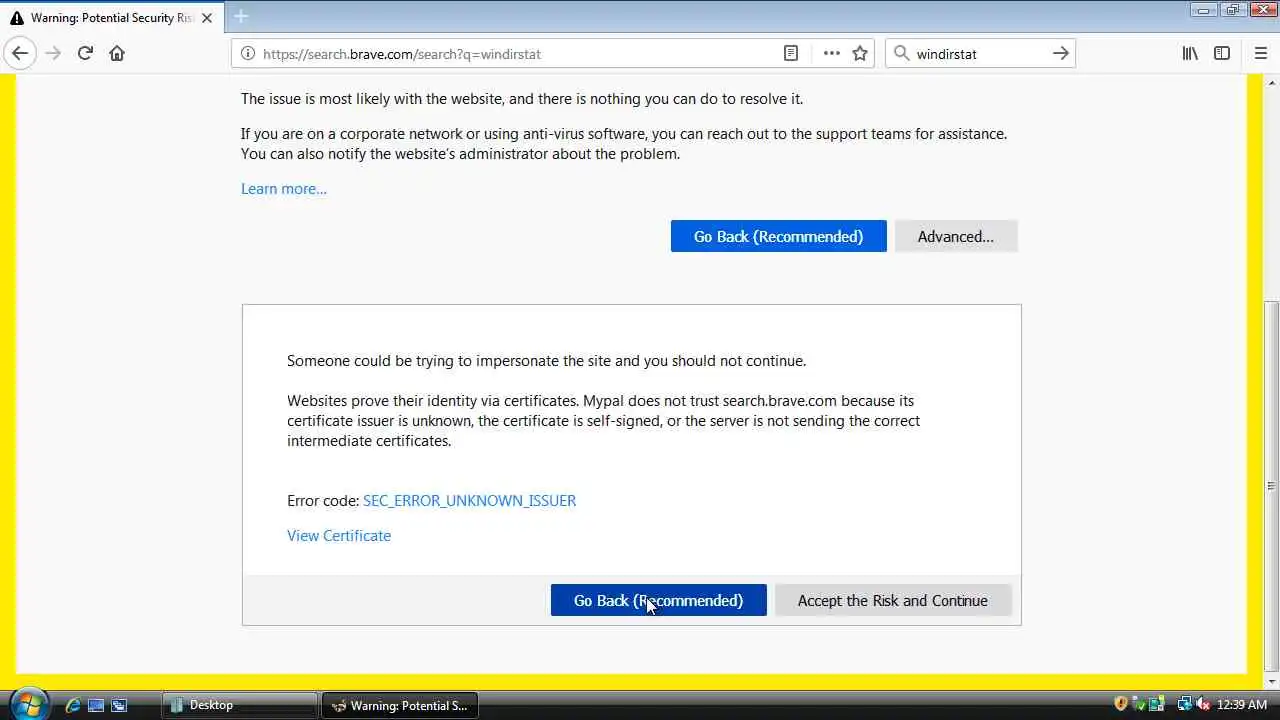Open the network connection tray icon
The image size is (1280, 720).
click(1184, 704)
